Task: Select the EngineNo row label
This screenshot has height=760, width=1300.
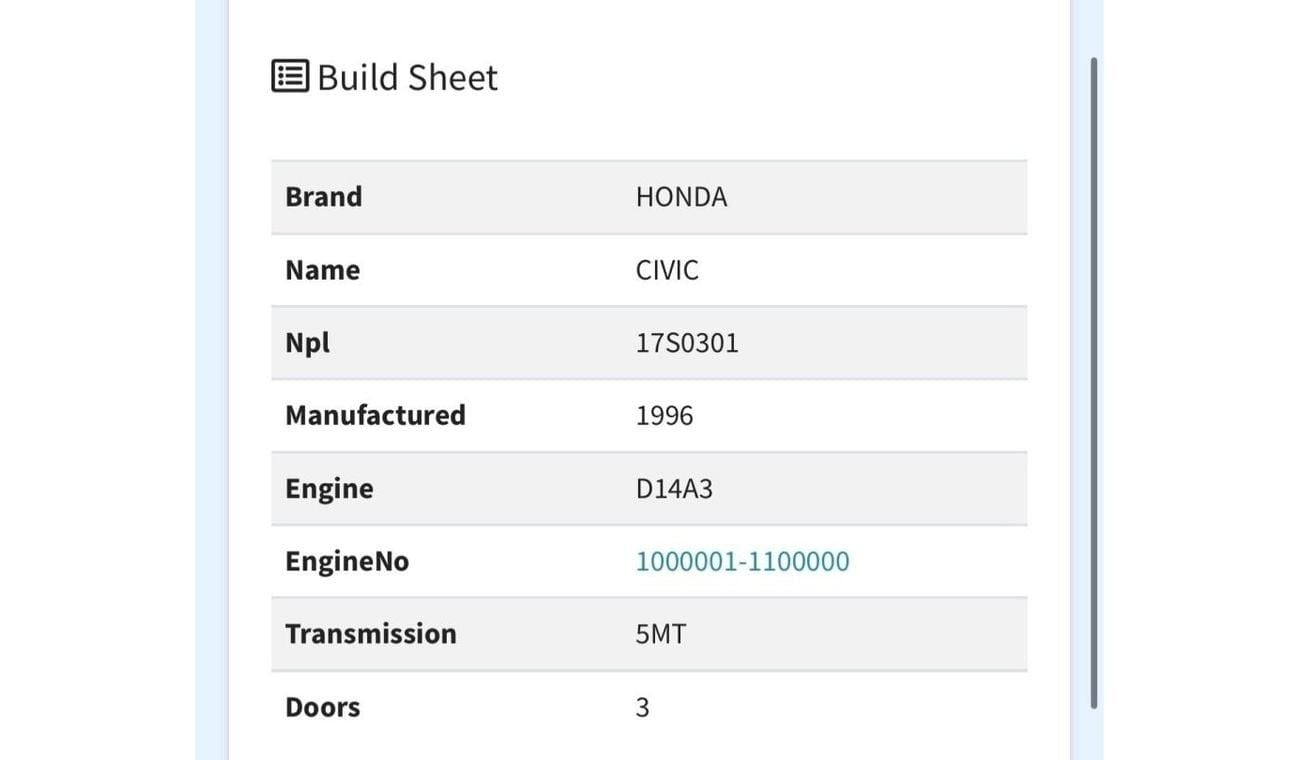Action: pos(347,561)
